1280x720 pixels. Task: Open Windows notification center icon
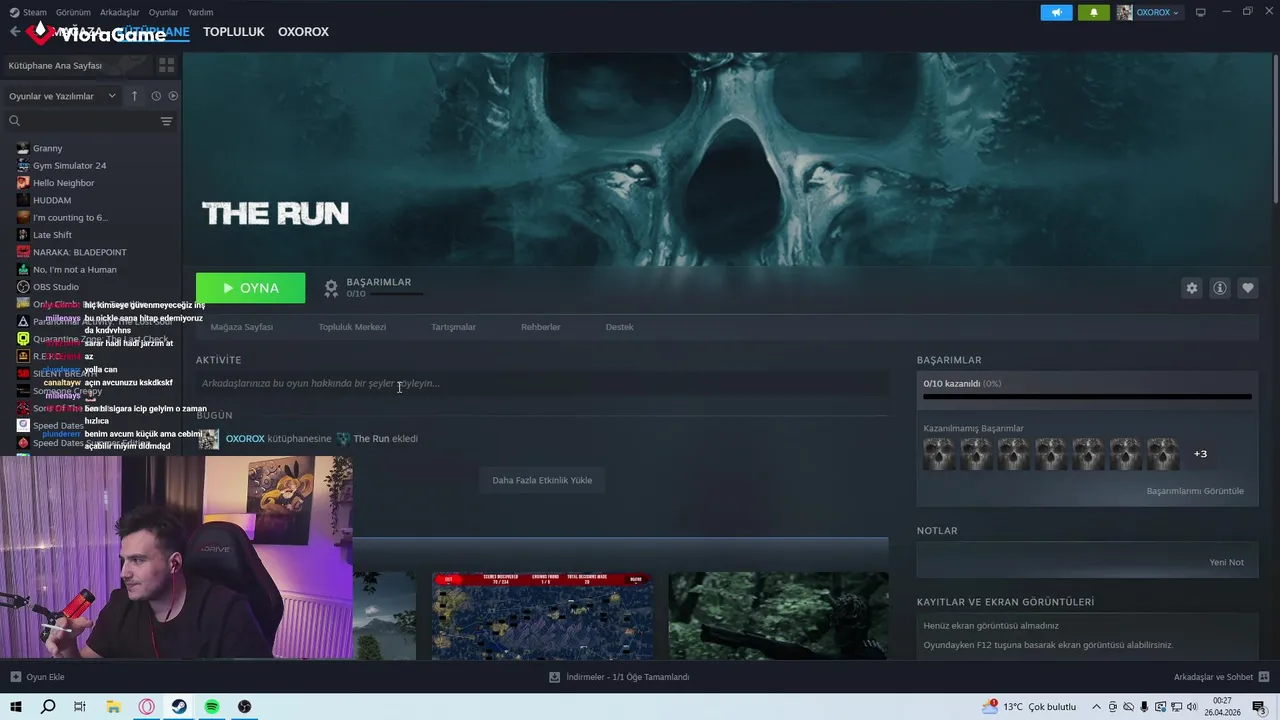pos(1262,707)
